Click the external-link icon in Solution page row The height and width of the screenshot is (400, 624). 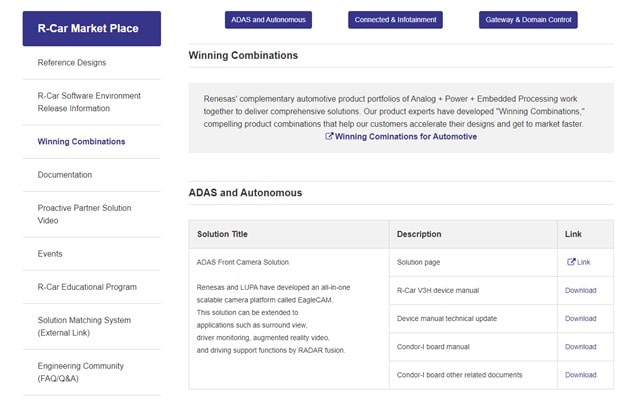pos(571,262)
